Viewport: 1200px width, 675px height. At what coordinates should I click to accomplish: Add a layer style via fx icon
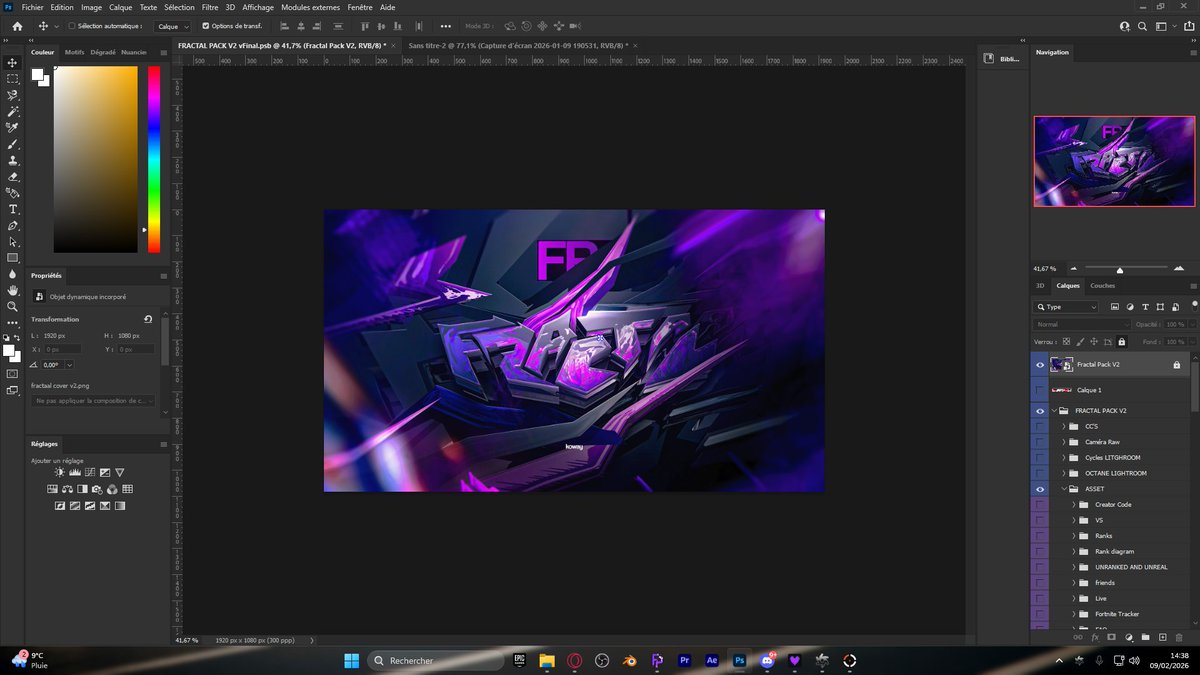(x=1095, y=637)
